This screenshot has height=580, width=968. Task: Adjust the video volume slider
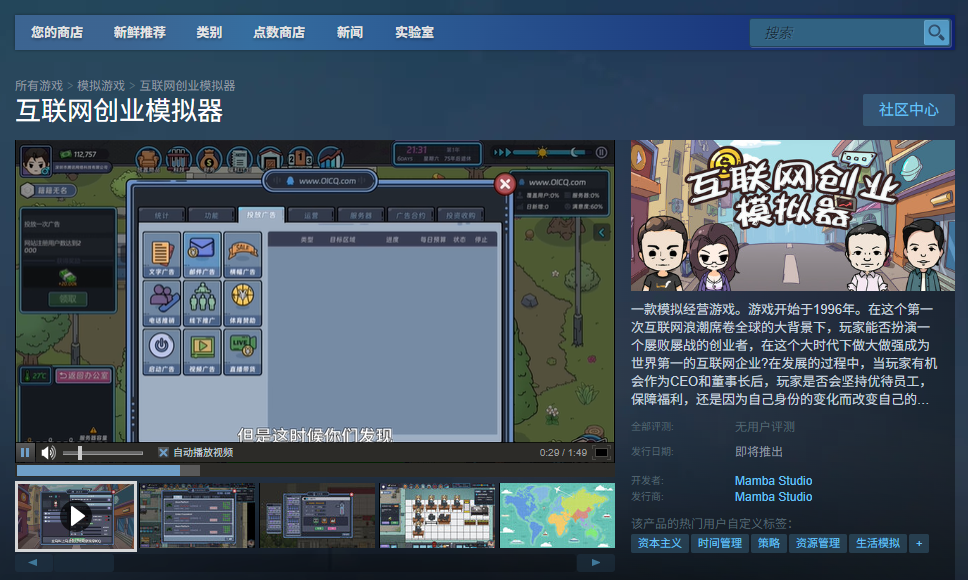102,453
